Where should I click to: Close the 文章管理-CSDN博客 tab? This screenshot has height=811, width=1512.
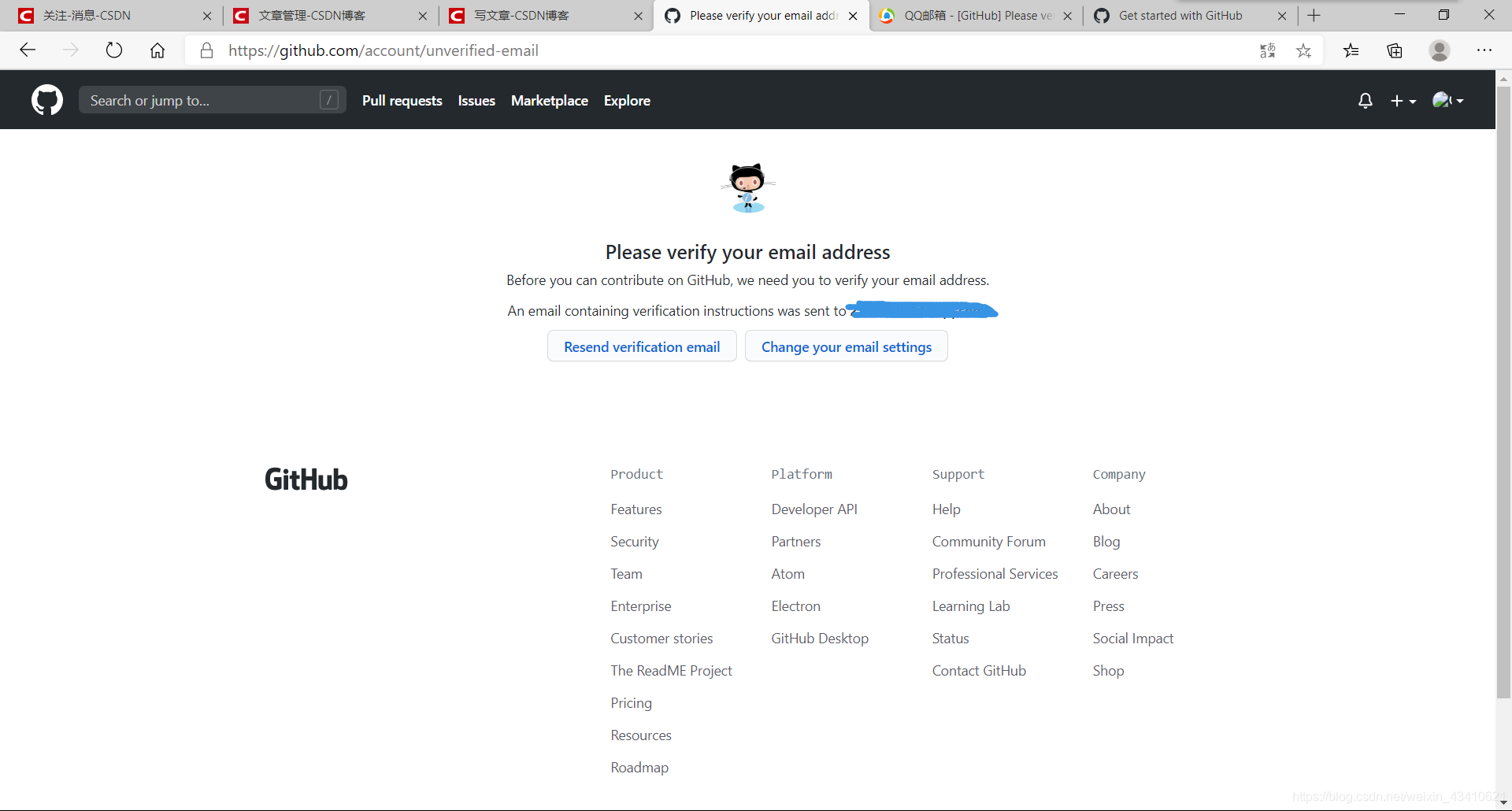[423, 16]
